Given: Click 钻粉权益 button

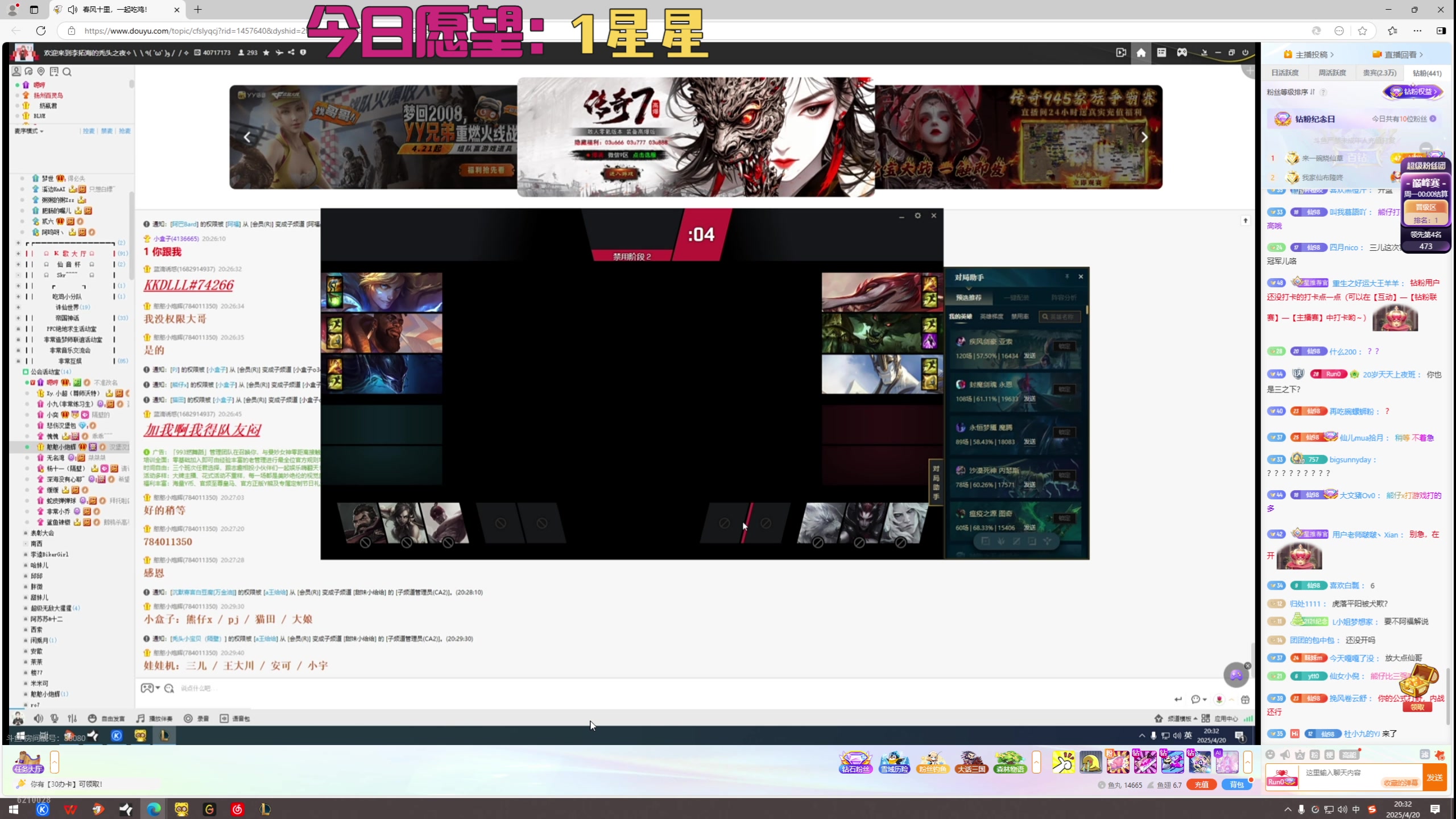Looking at the screenshot, I should click(x=1413, y=92).
